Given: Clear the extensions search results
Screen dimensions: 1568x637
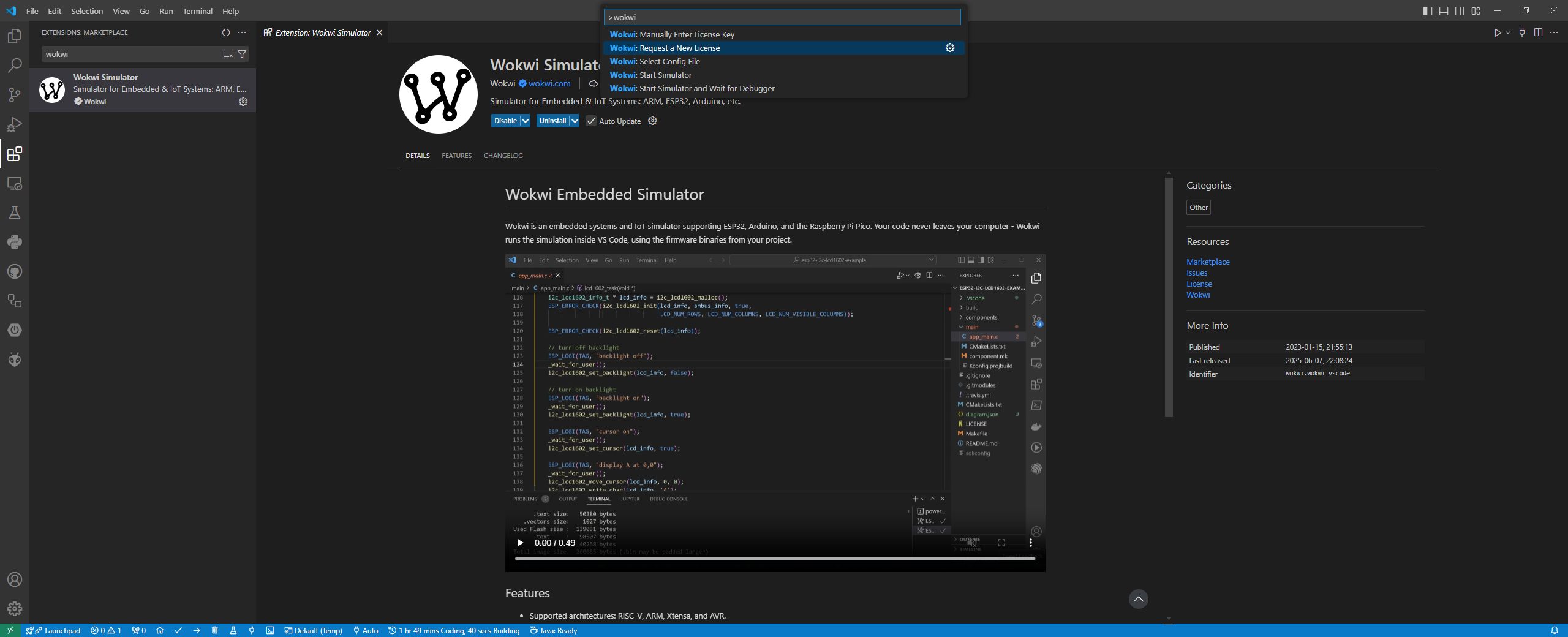Looking at the screenshot, I should click(228, 54).
